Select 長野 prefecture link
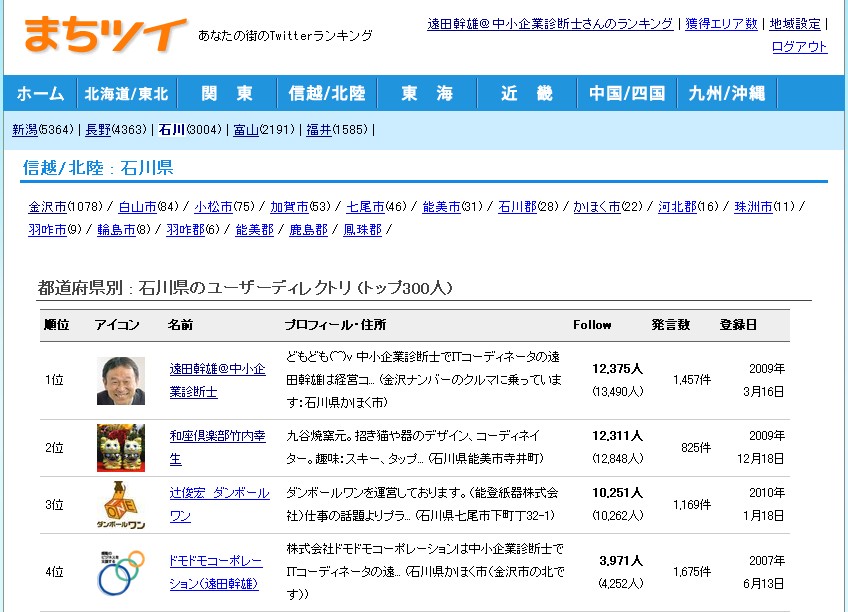 [x=98, y=130]
